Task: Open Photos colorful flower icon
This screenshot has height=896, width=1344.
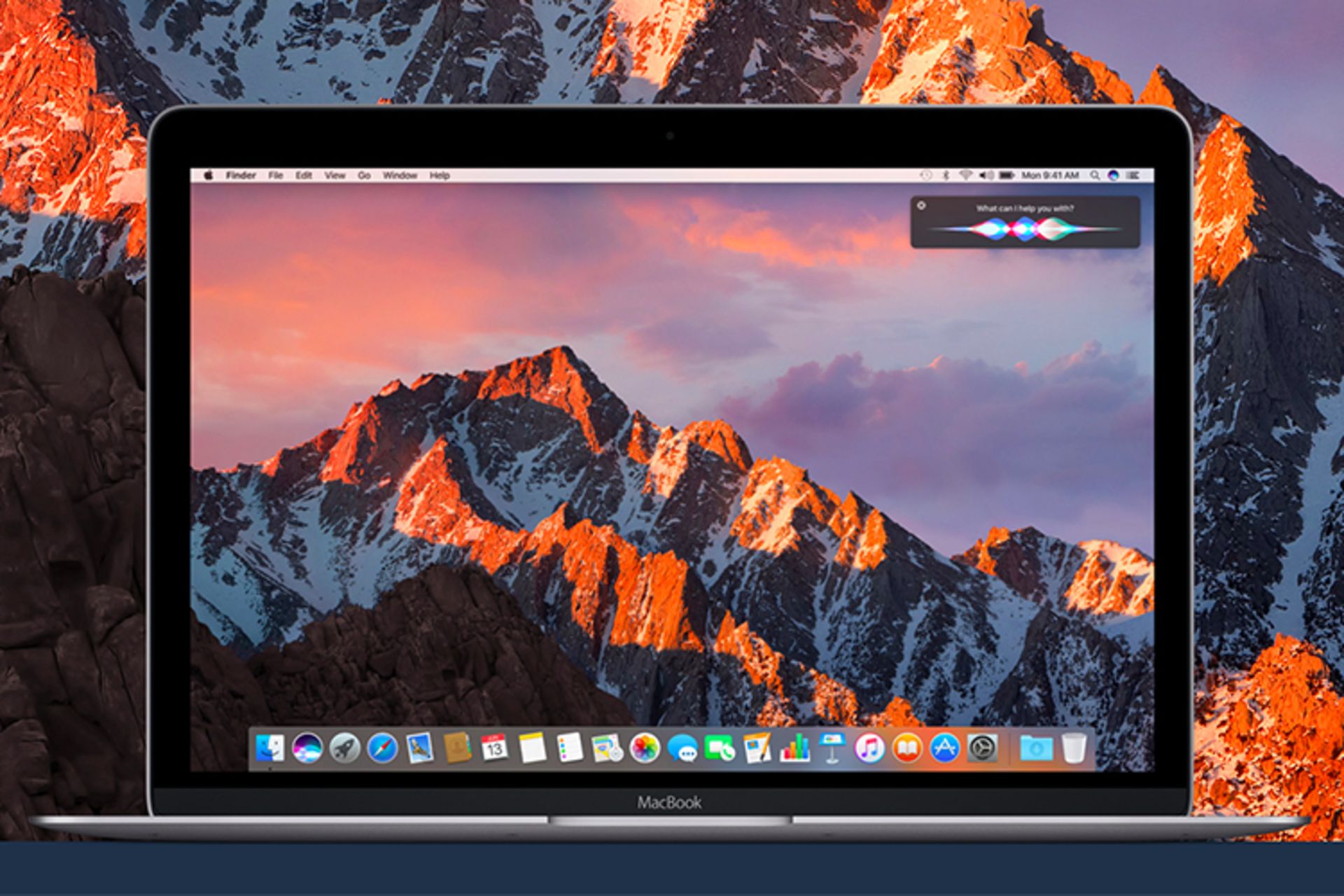Action: pos(645,748)
